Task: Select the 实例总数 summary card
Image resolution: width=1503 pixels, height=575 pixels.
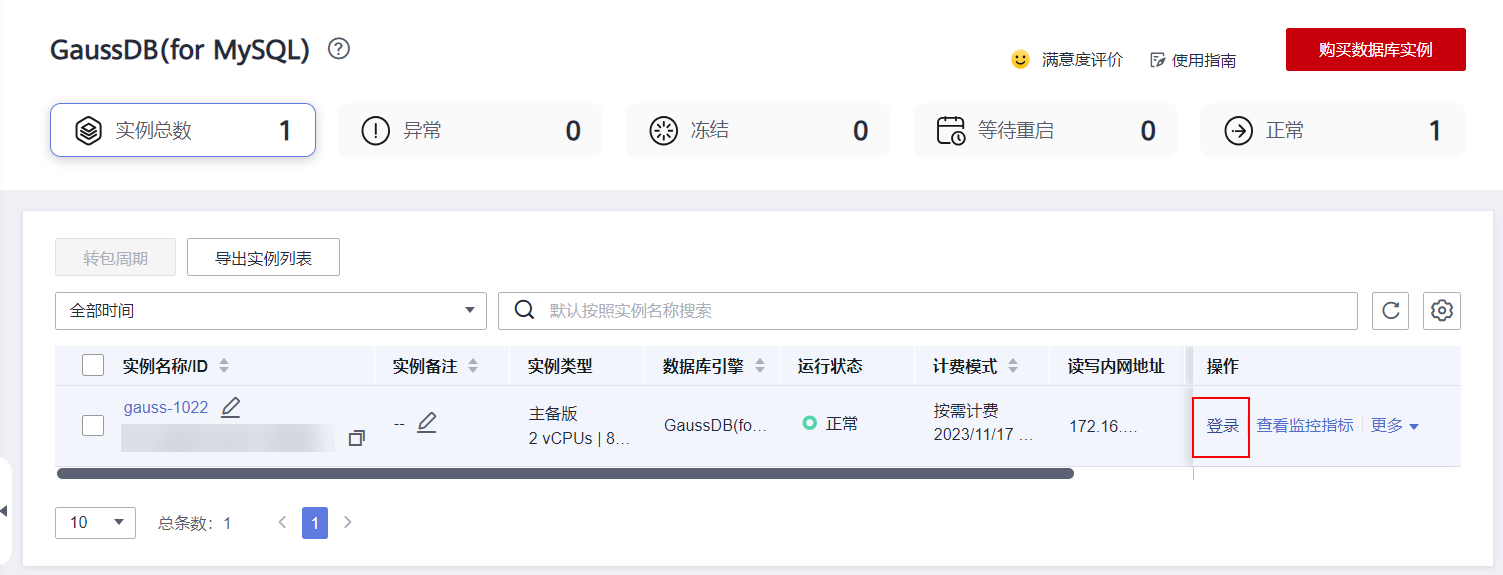Action: coord(183,130)
